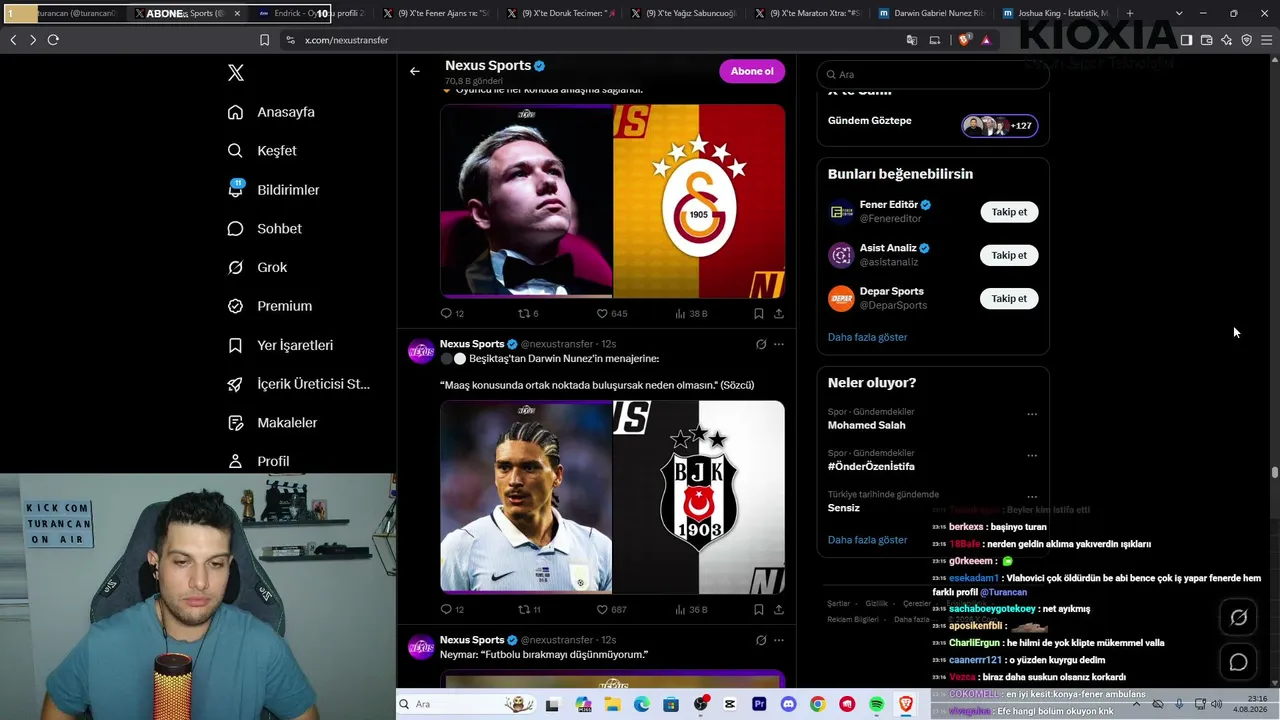Switch to the Darwin Gabriel Nunez tab
The width and height of the screenshot is (1280, 720).
click(931, 14)
